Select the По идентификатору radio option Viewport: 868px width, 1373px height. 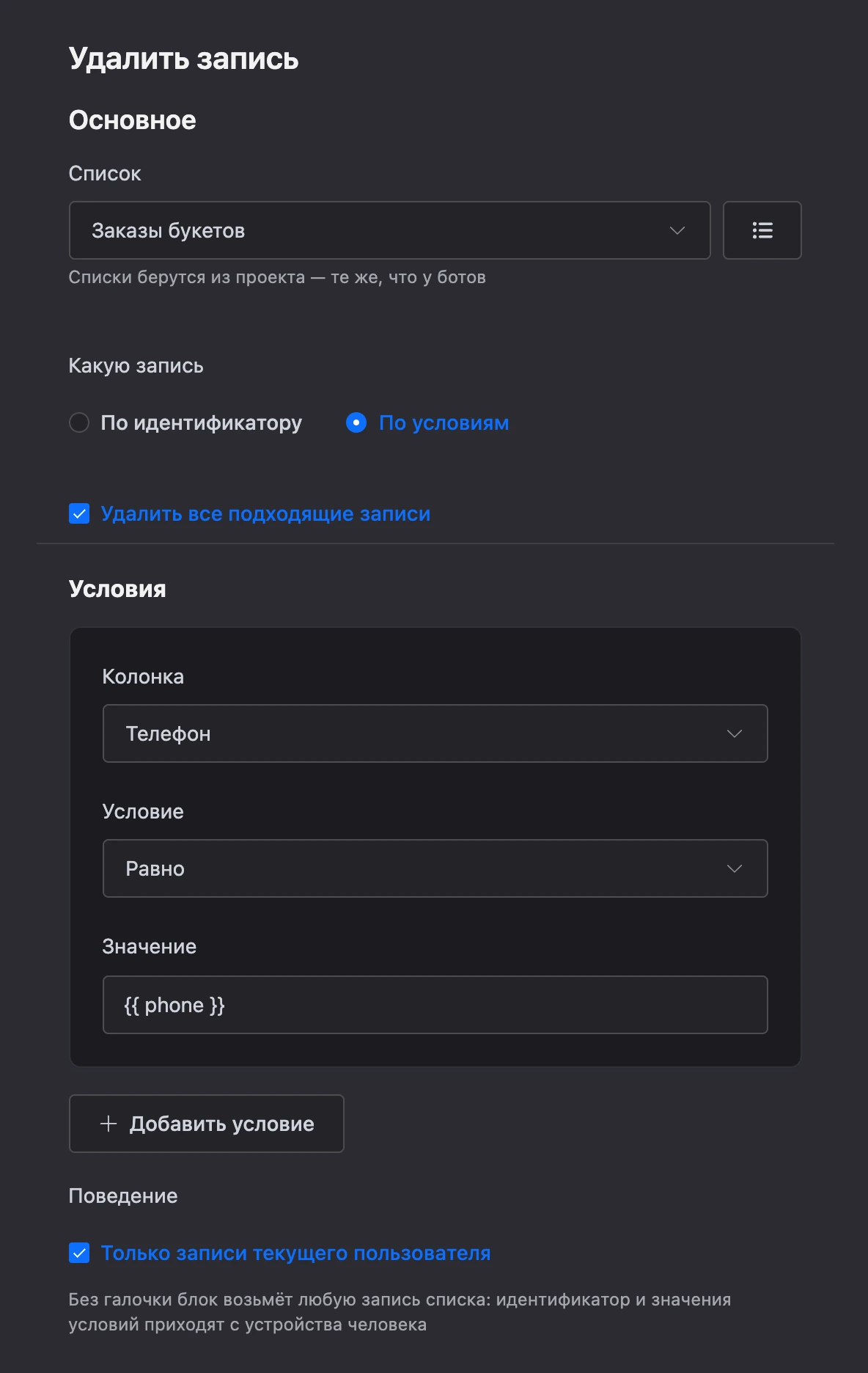click(79, 422)
